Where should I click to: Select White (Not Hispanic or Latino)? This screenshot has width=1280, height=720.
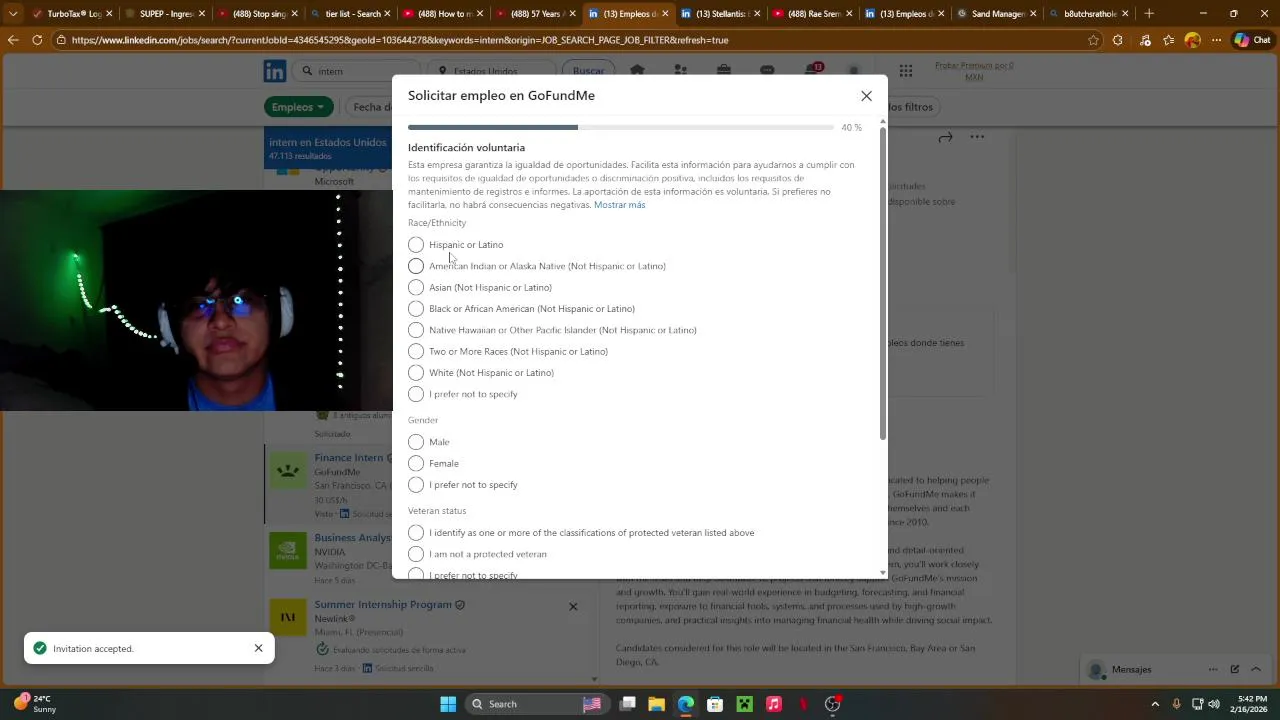point(416,373)
